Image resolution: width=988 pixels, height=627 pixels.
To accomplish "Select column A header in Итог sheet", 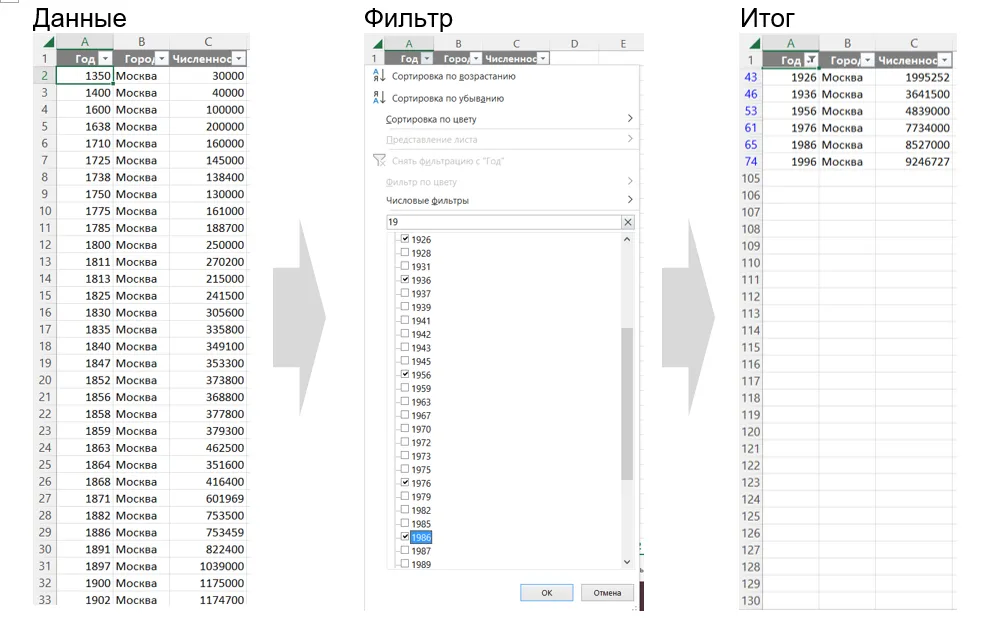I will (x=790, y=43).
